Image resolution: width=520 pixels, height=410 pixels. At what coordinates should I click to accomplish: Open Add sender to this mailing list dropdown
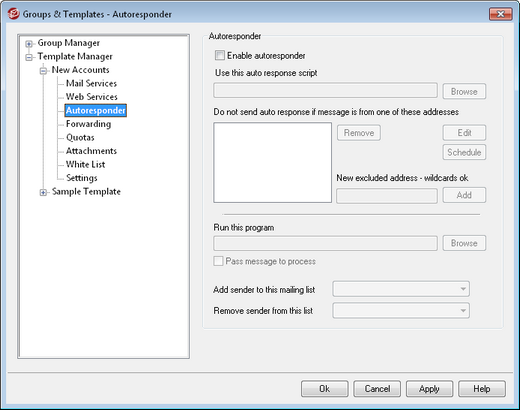401,289
